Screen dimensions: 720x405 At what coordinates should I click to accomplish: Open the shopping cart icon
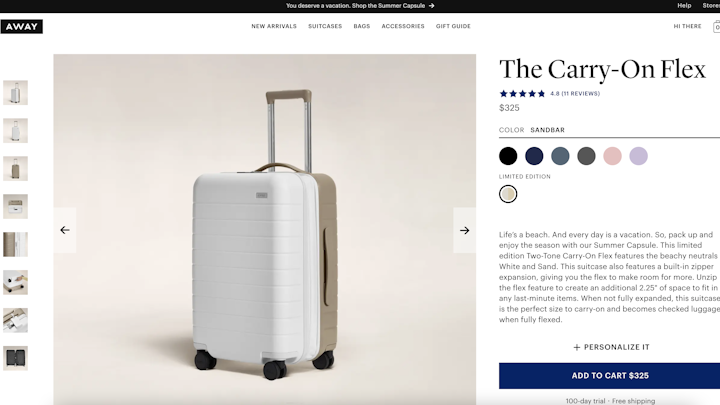[x=716, y=27]
